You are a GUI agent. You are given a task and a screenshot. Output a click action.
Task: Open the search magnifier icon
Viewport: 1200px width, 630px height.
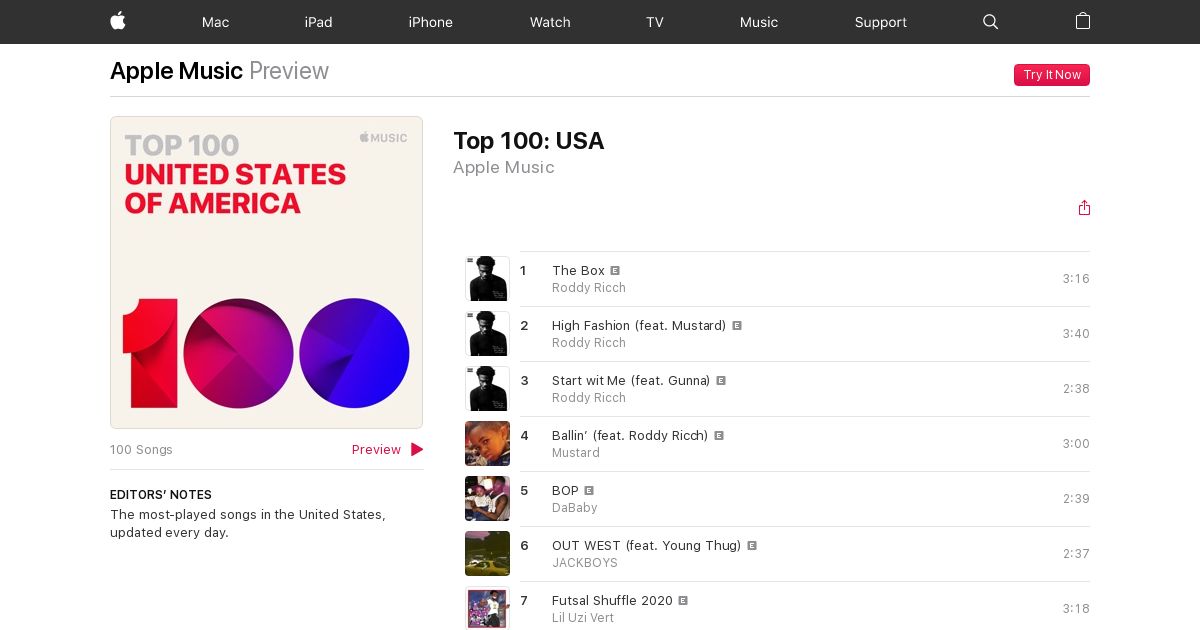coord(991,22)
